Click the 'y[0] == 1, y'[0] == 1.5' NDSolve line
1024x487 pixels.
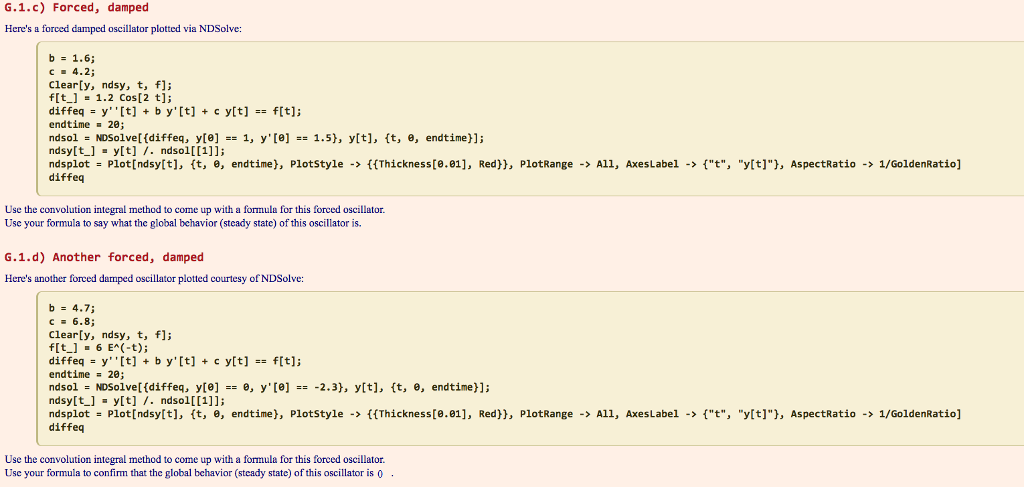[266, 138]
